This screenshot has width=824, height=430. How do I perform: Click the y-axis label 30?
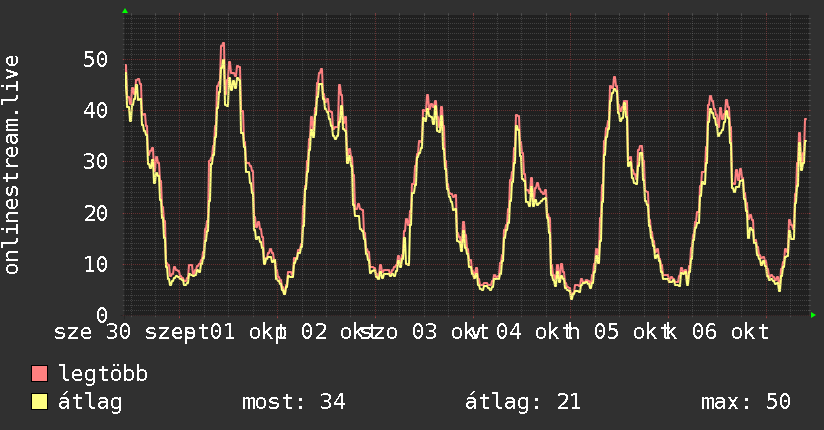95,162
